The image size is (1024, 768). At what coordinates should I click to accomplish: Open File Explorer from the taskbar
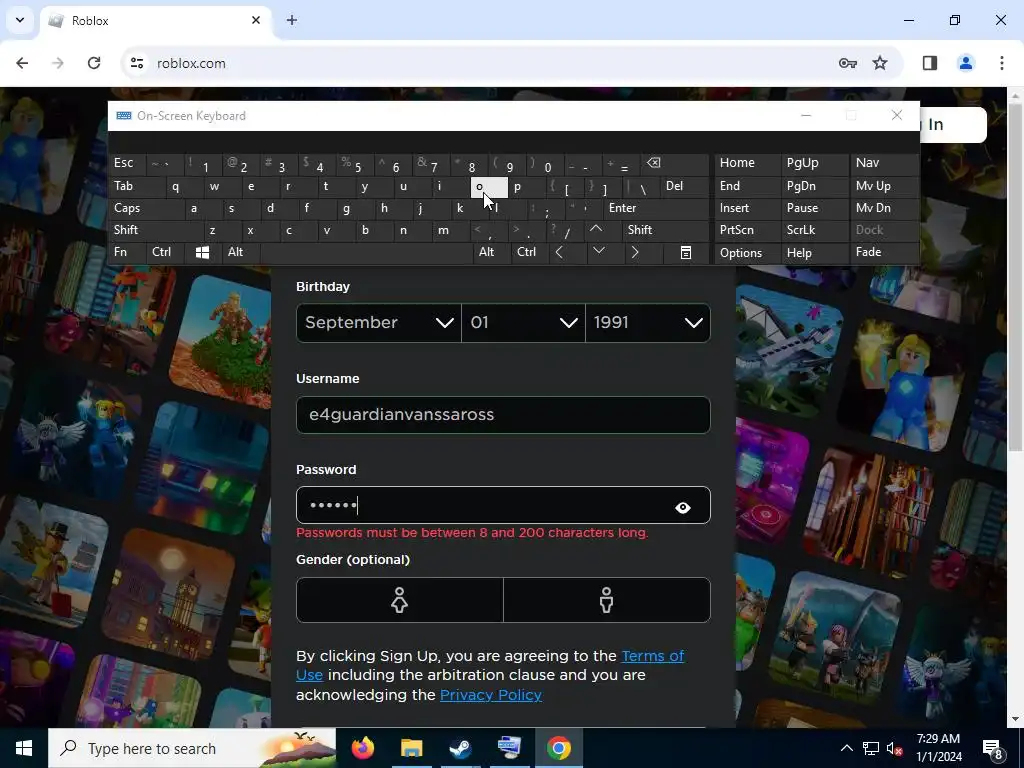(411, 748)
